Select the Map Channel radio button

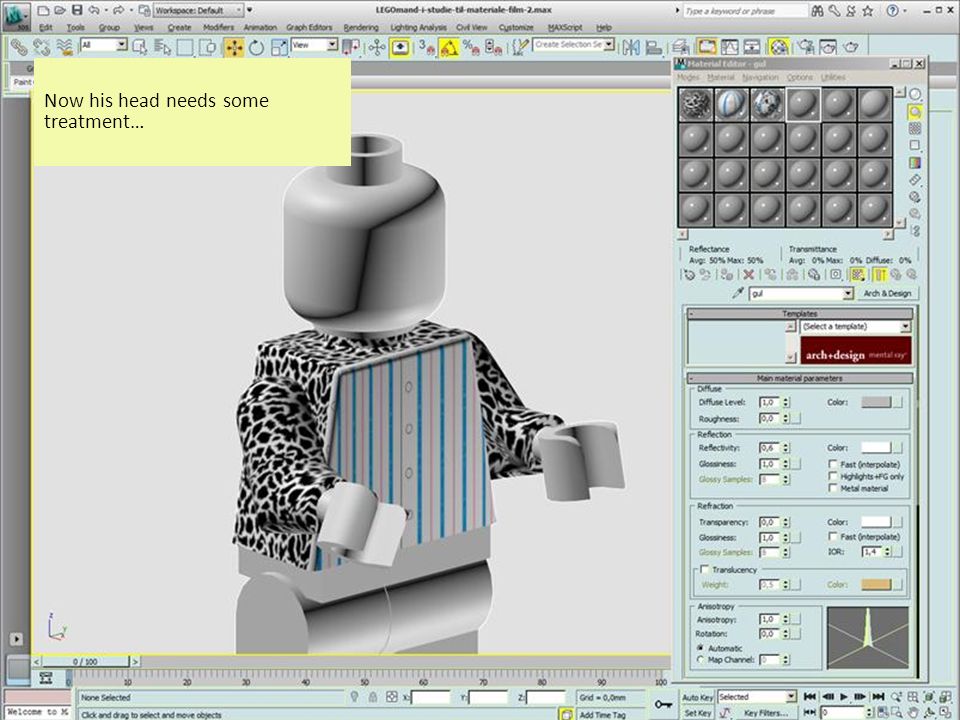click(x=700, y=659)
